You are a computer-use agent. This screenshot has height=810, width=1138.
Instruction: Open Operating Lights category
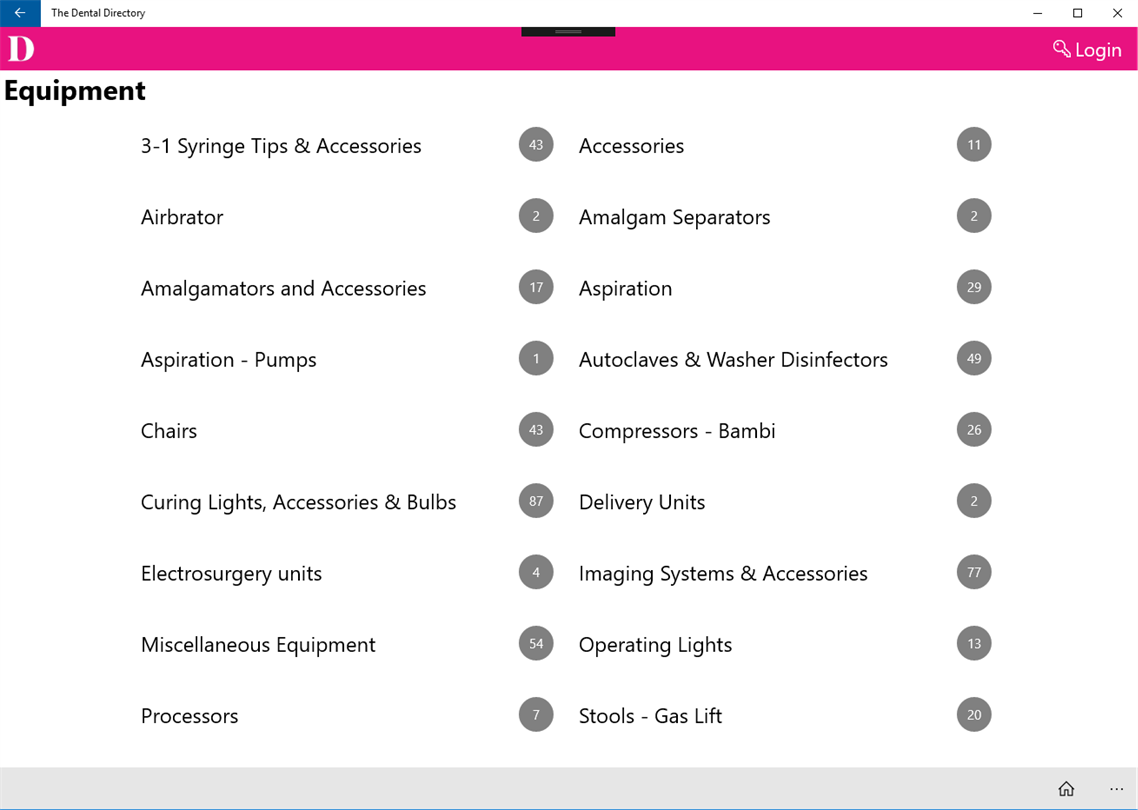pos(655,645)
